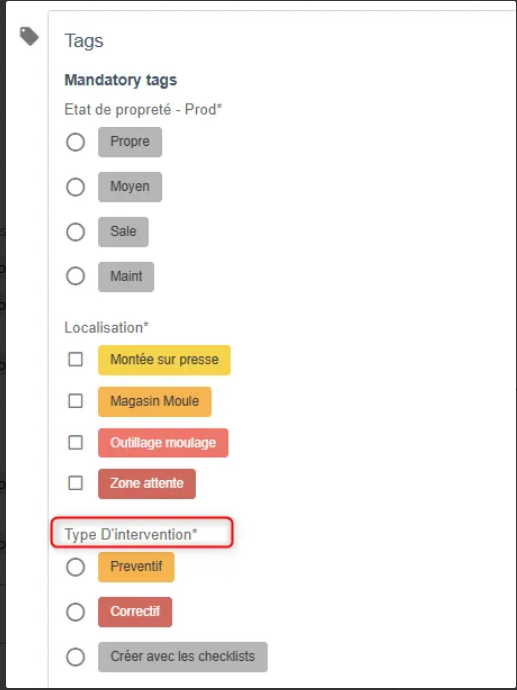Image resolution: width=517 pixels, height=690 pixels.
Task: Click the orange Preventif tag label
Action: (136, 567)
